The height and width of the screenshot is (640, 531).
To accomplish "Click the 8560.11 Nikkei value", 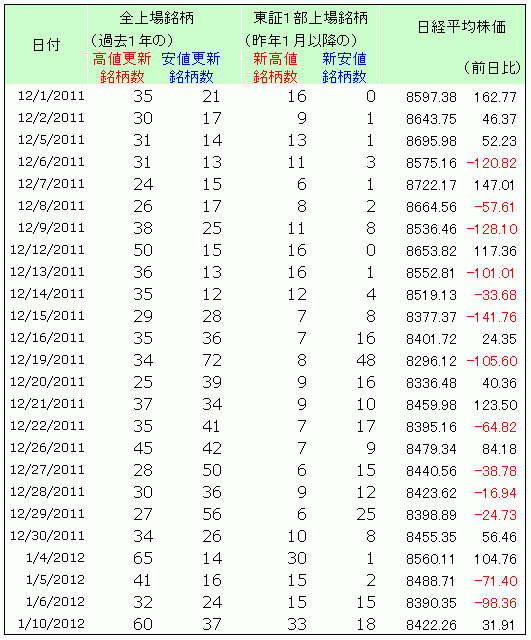I will coord(431,559).
